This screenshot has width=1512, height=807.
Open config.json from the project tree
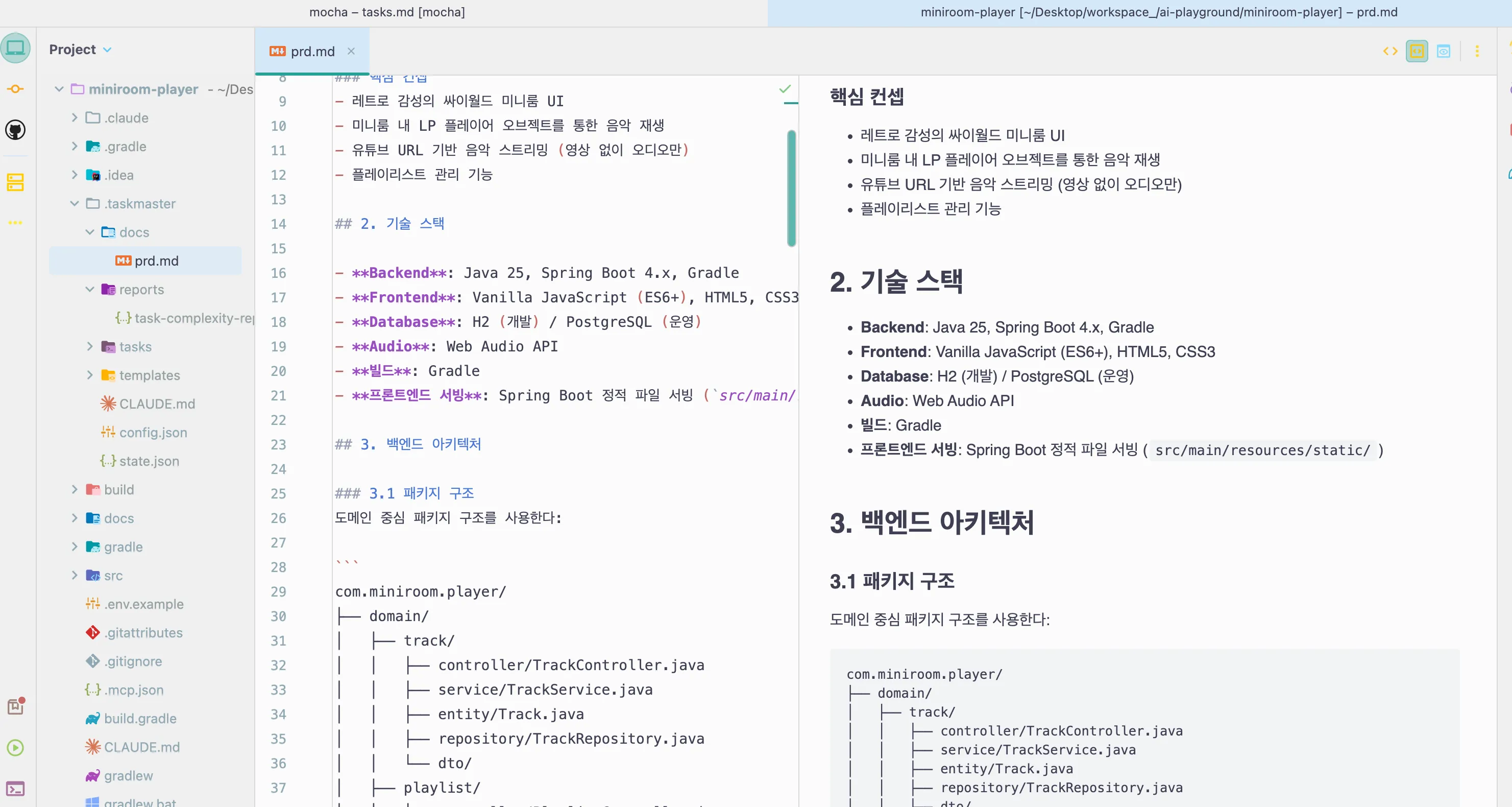153,432
